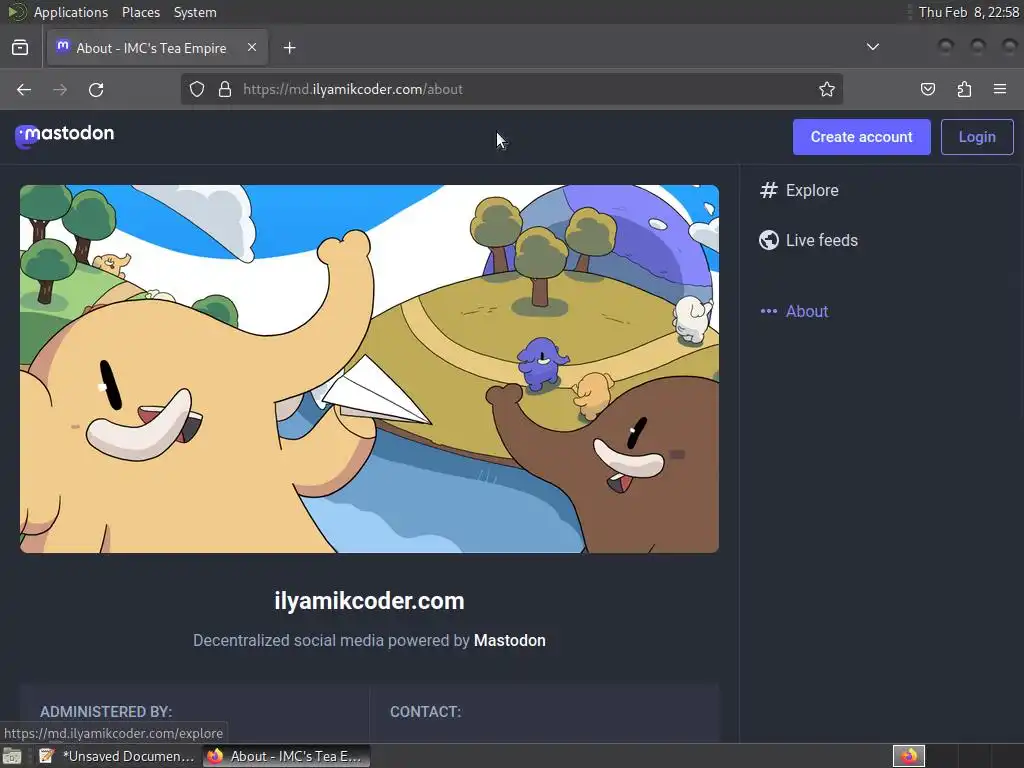
Task: Click the shield tracking protection icon
Action: click(x=197, y=89)
